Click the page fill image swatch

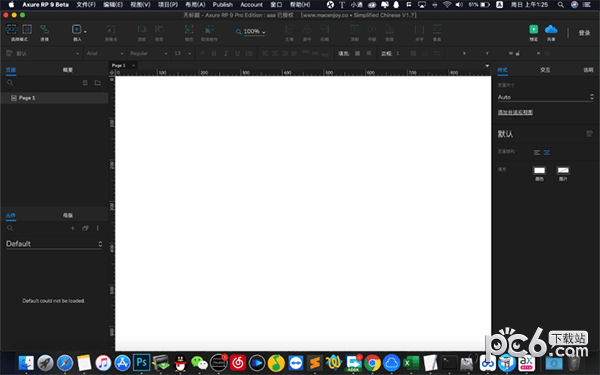563,170
